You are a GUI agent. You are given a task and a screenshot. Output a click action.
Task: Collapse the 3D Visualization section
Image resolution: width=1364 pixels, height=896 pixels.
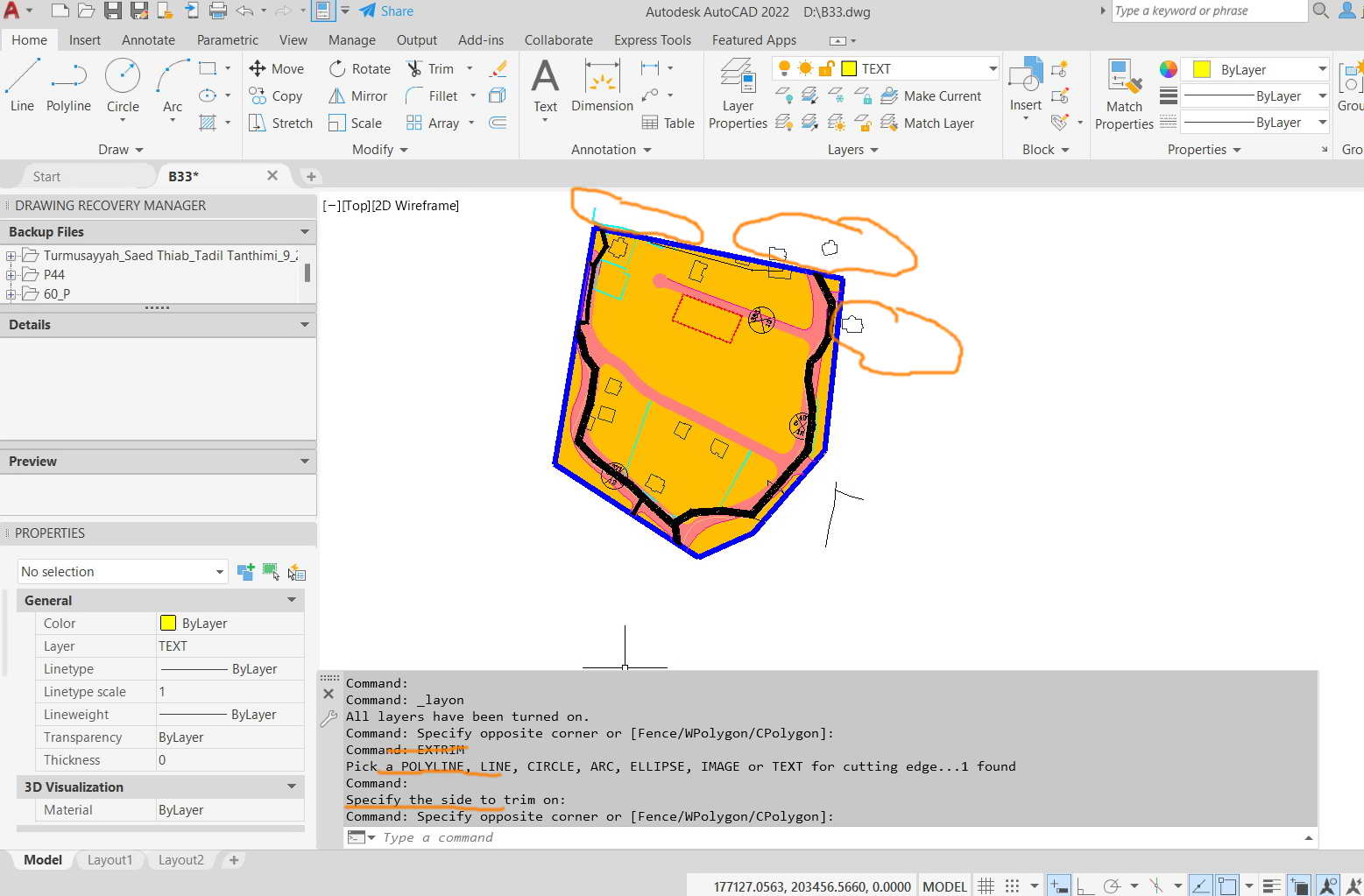(292, 786)
